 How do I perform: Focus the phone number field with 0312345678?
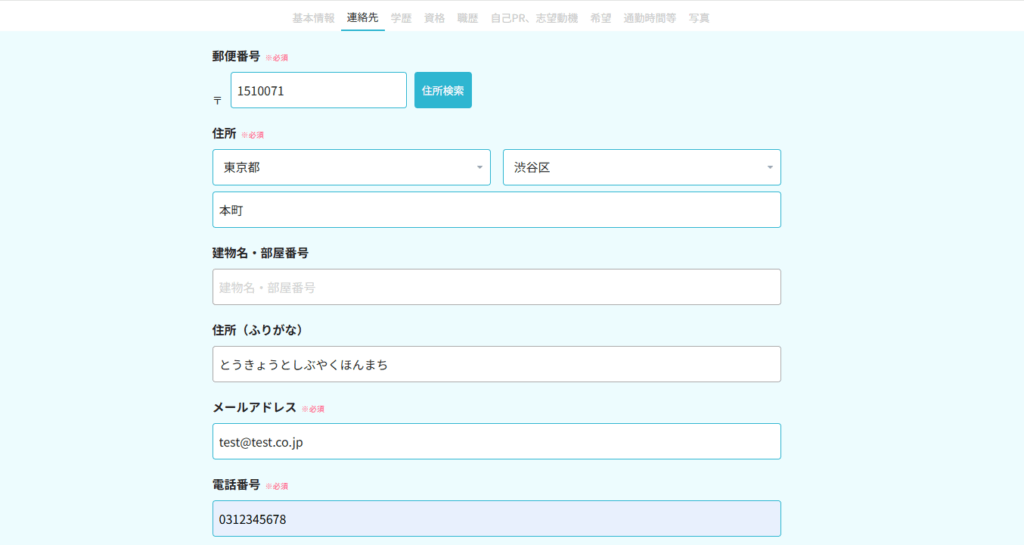(x=496, y=518)
